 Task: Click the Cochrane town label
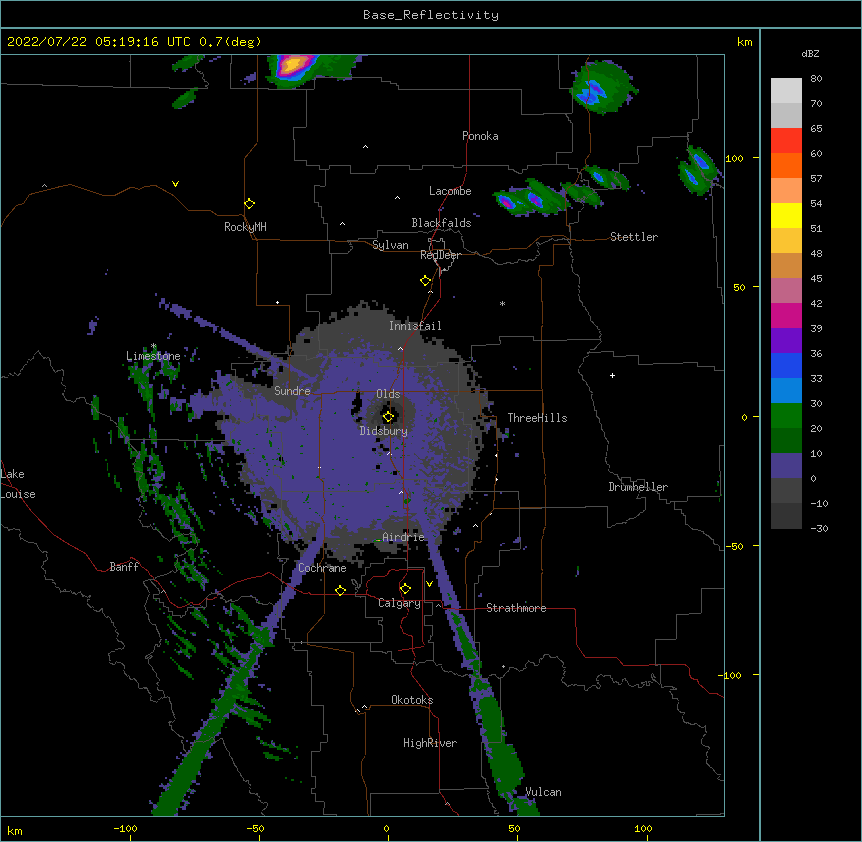322,568
